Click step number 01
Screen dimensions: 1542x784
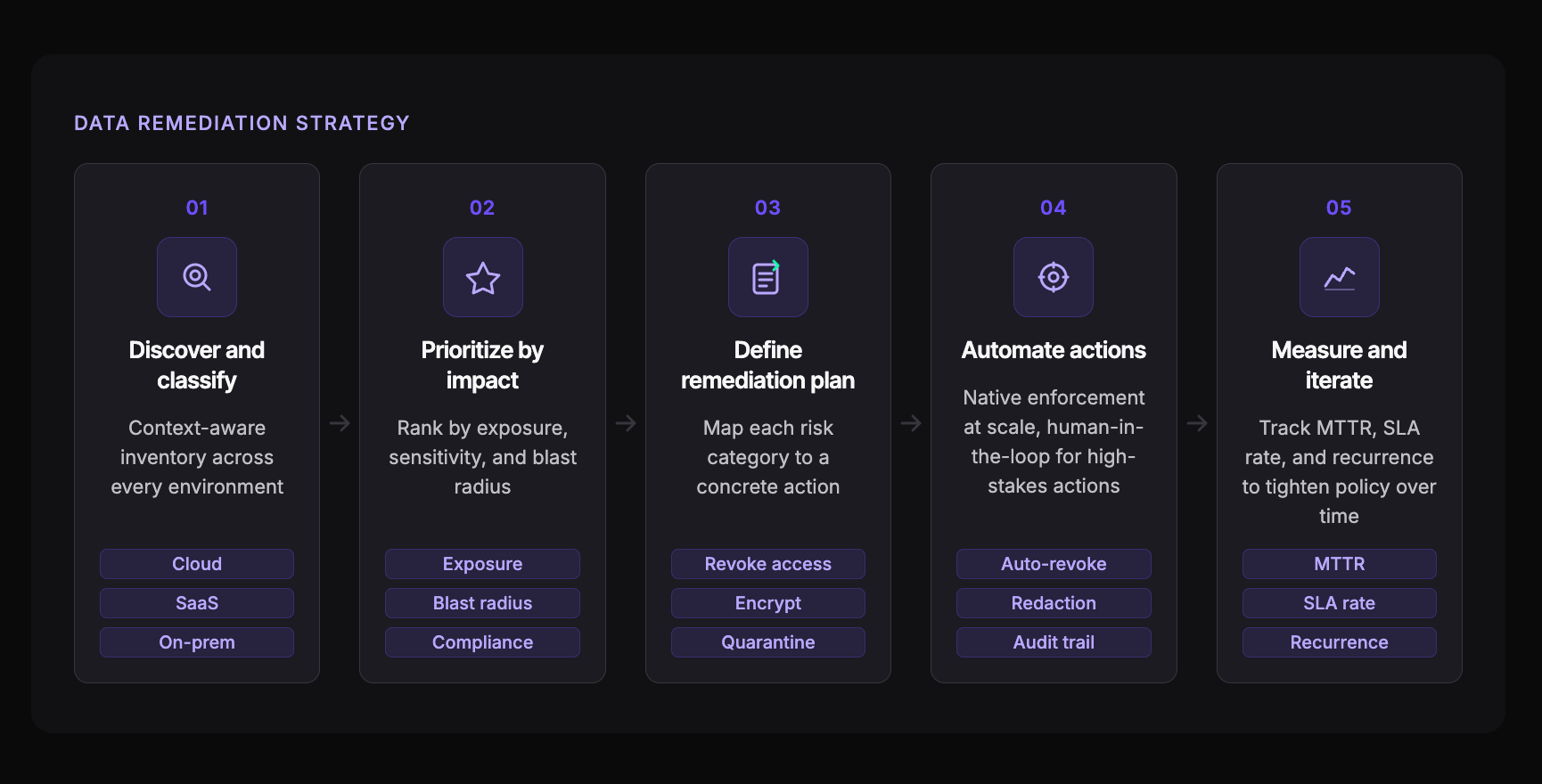tap(197, 208)
